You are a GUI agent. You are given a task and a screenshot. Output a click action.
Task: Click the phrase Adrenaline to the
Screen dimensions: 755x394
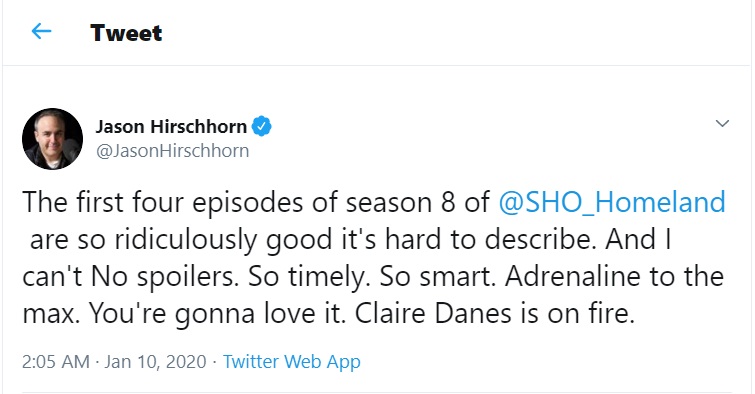[614, 276]
